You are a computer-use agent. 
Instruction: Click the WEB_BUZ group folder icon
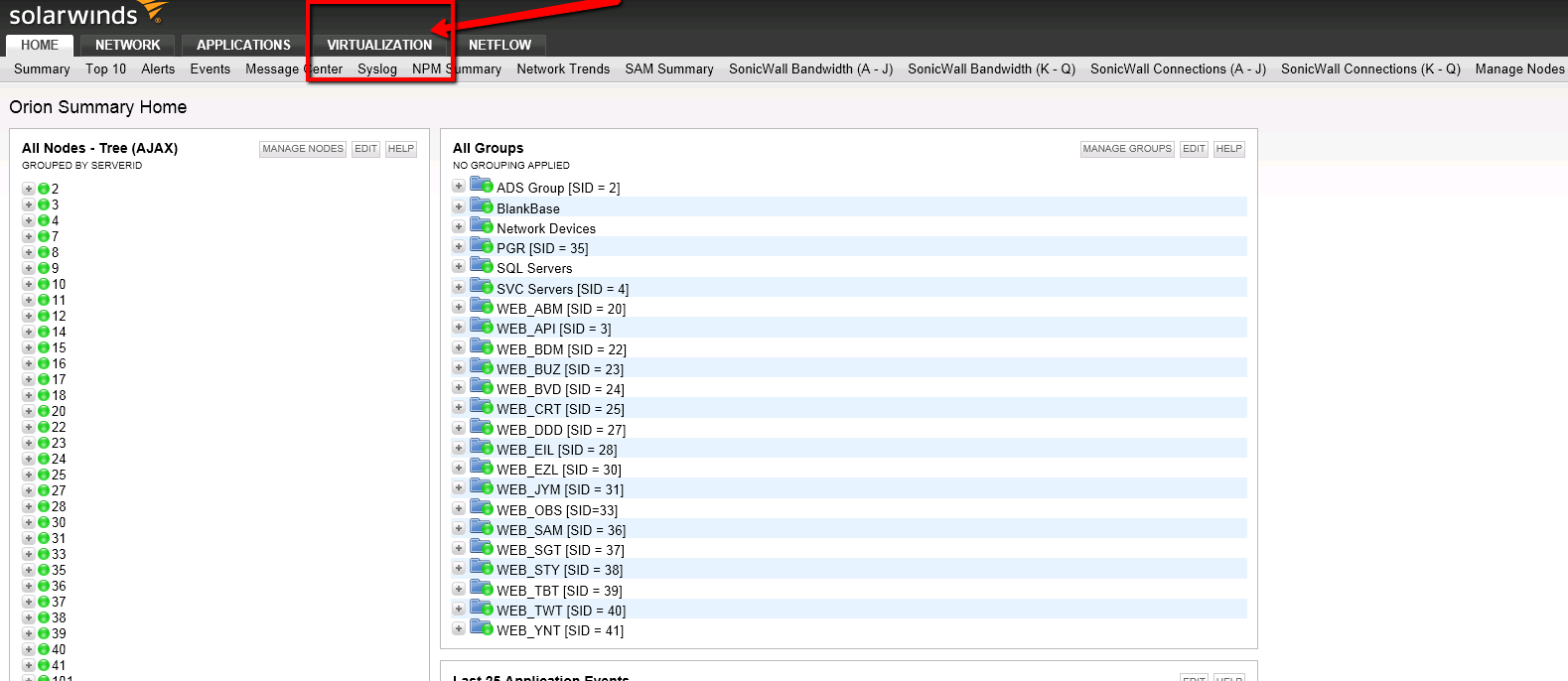pyautogui.click(x=482, y=366)
